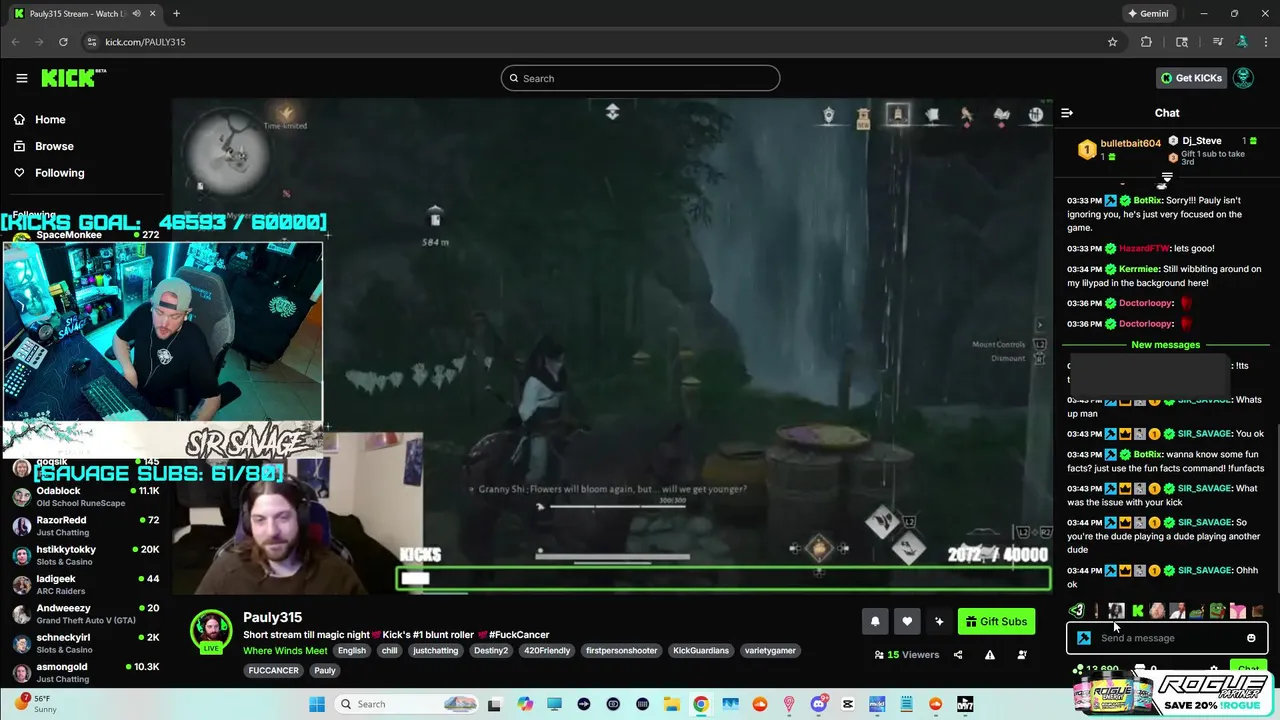
Task: Open asmongold channel in sidebar
Action: [86, 672]
